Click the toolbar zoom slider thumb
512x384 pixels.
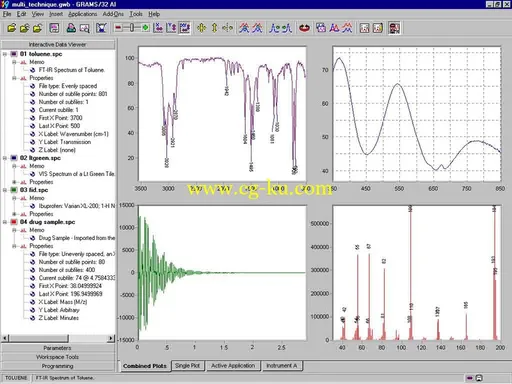(x=132, y=28)
